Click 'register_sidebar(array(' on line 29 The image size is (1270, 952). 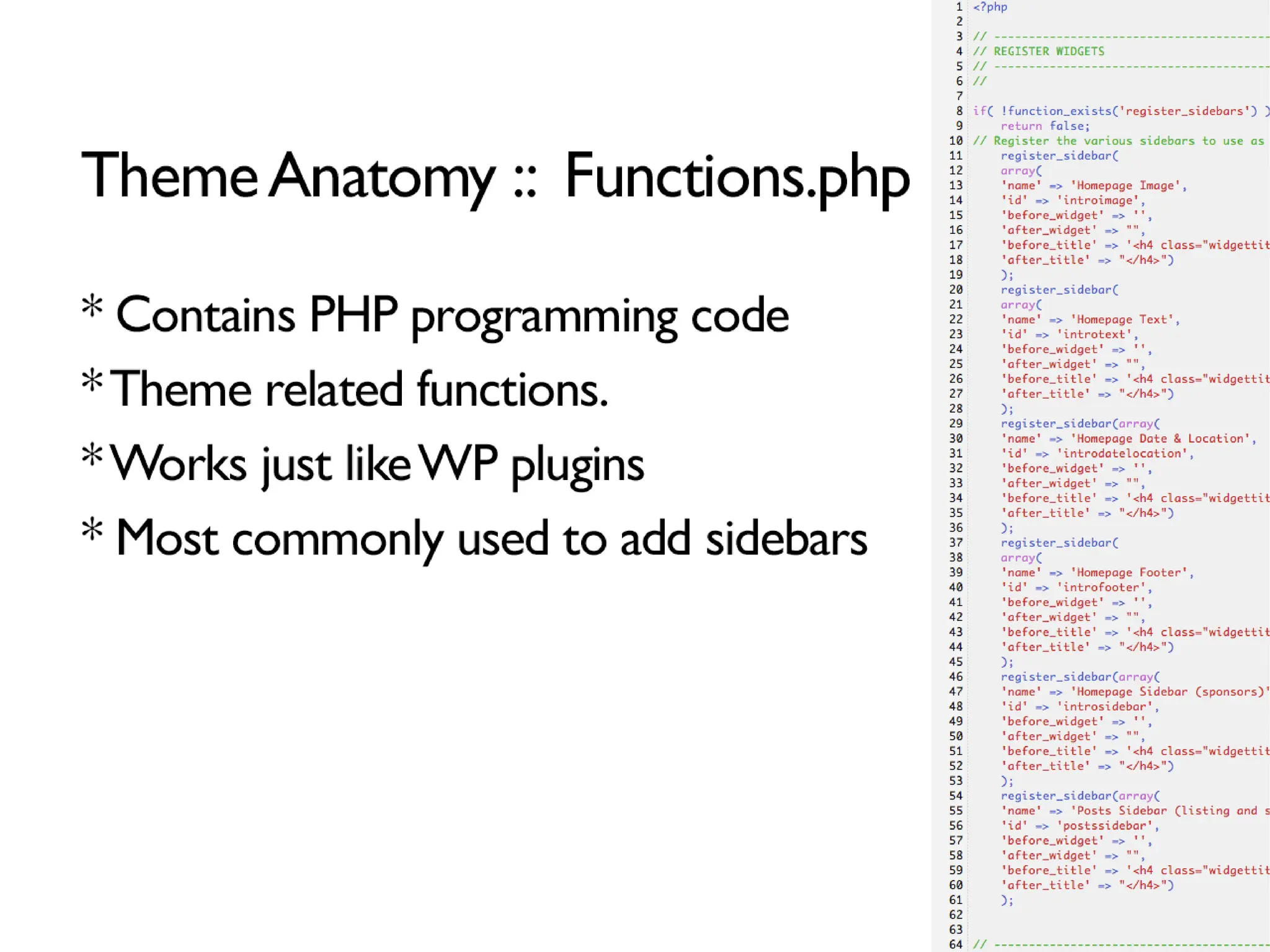point(1080,424)
